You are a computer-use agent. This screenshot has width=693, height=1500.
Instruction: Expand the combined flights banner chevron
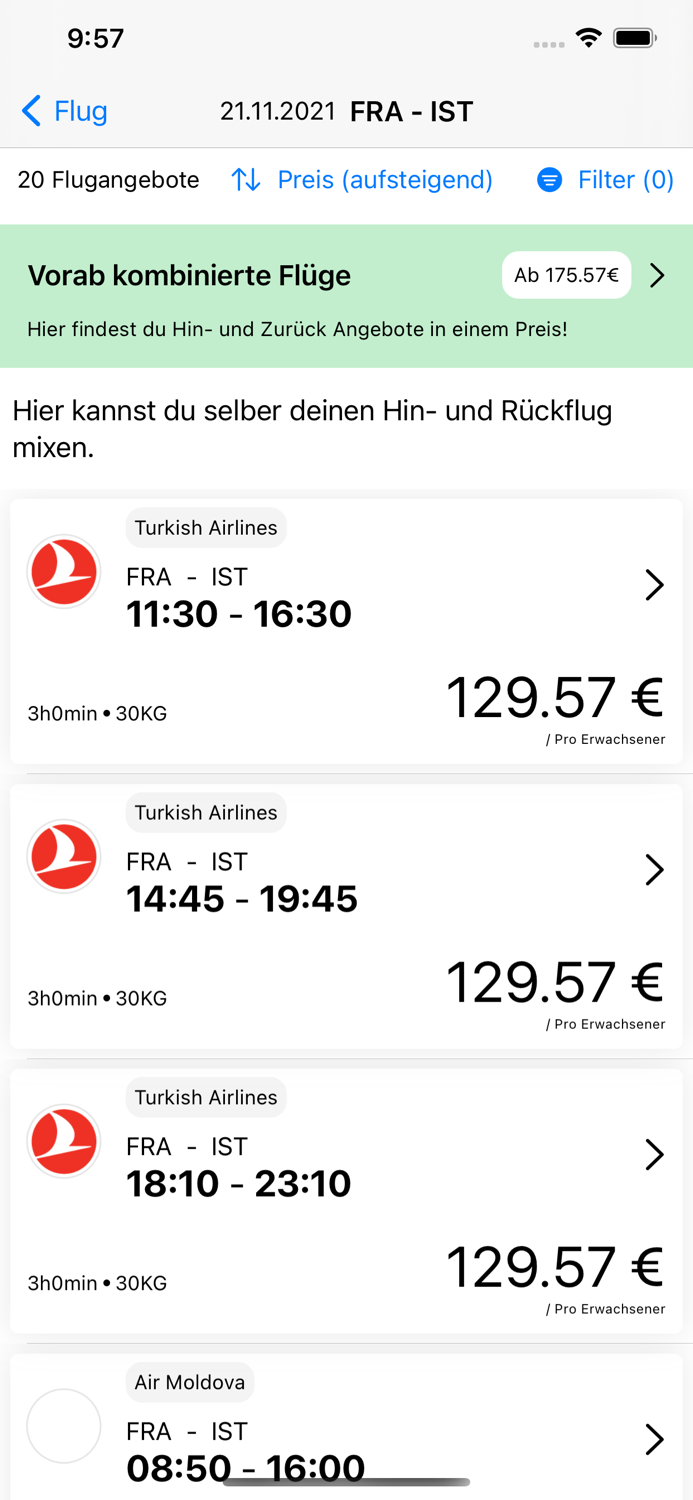coord(657,276)
